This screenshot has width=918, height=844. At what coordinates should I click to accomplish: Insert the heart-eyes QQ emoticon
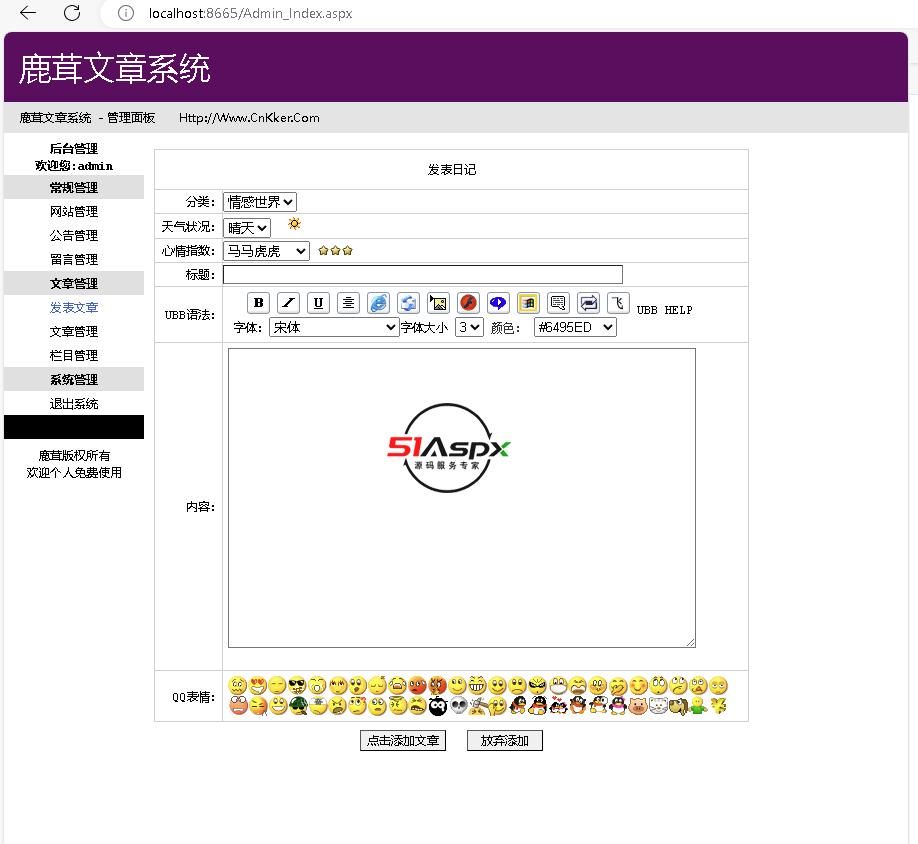pos(258,685)
